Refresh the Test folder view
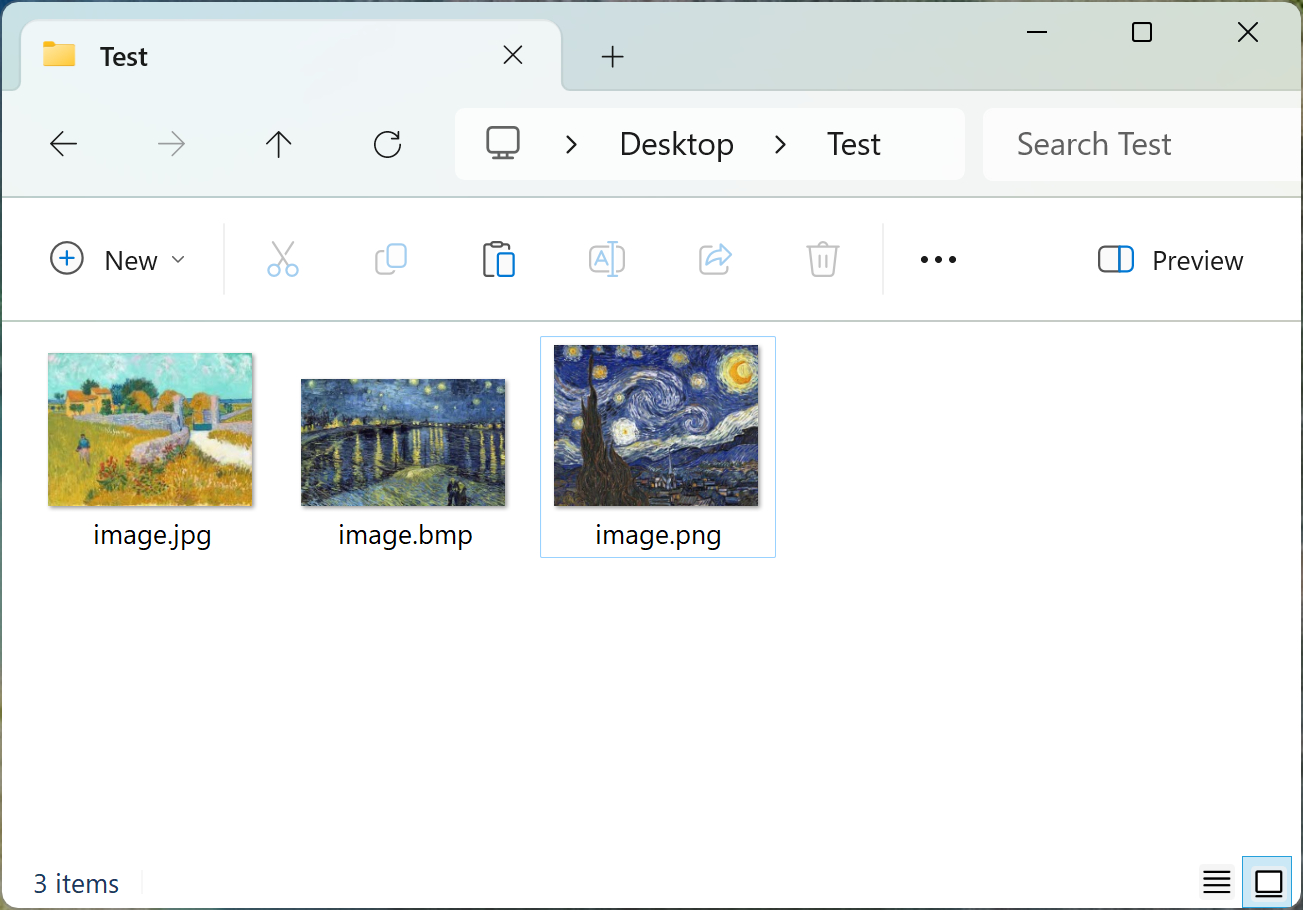 click(387, 145)
